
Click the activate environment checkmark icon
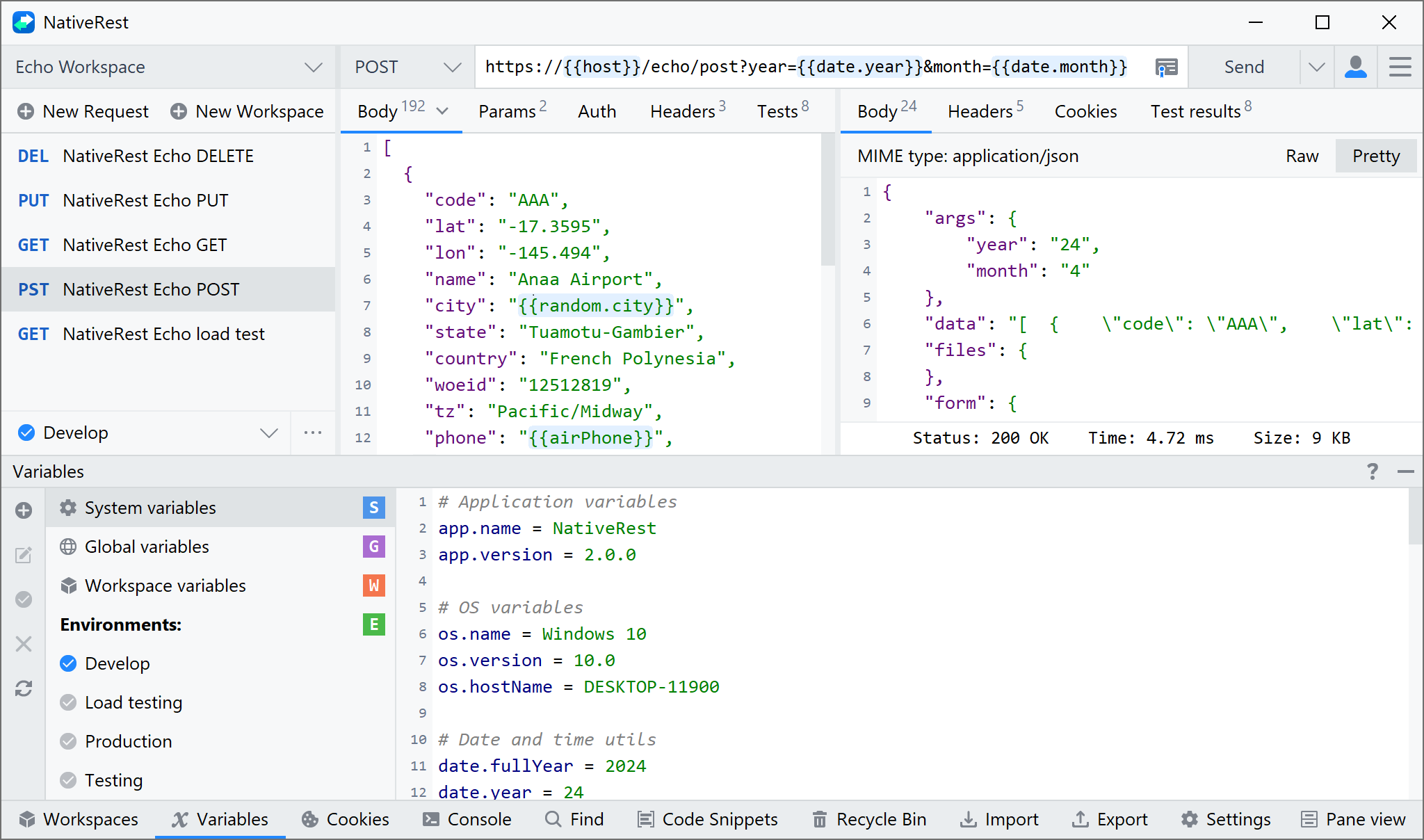click(x=24, y=599)
